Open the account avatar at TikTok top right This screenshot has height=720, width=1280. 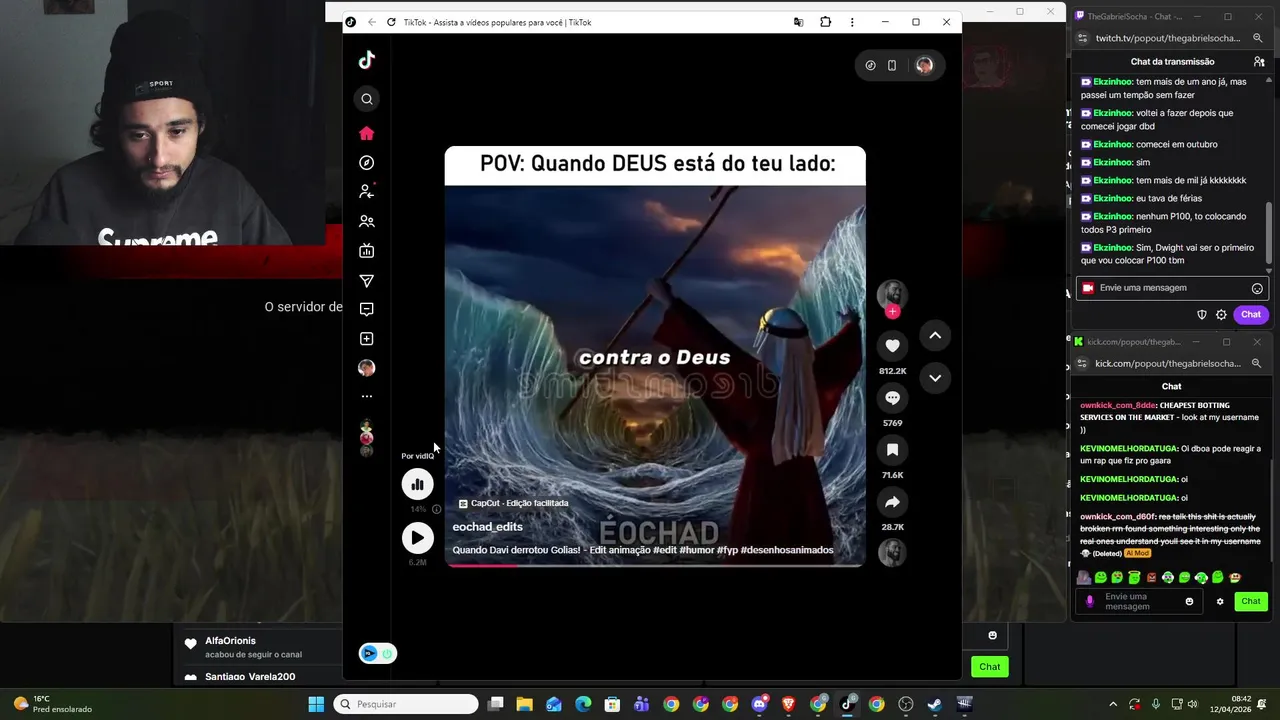pyautogui.click(x=924, y=65)
